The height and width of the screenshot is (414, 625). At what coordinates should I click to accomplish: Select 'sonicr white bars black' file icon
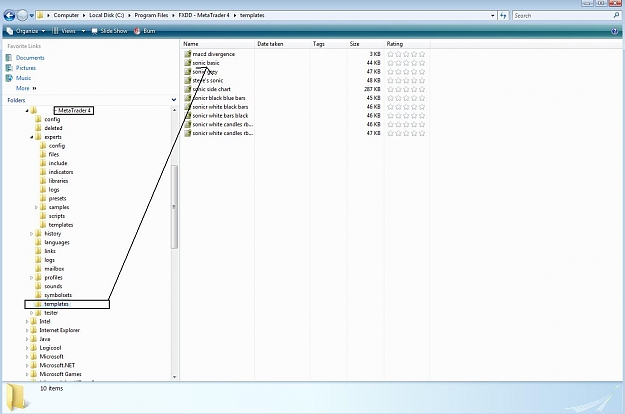(187, 116)
